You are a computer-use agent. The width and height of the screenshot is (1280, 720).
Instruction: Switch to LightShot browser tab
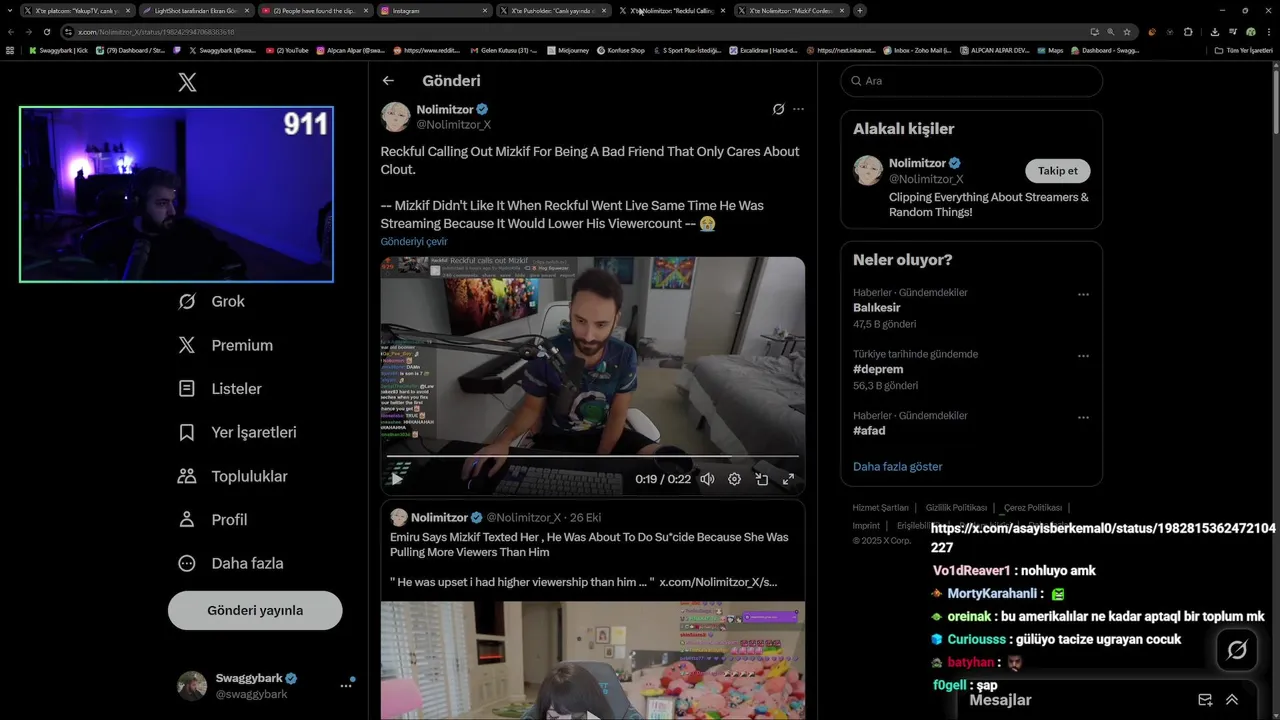click(196, 10)
